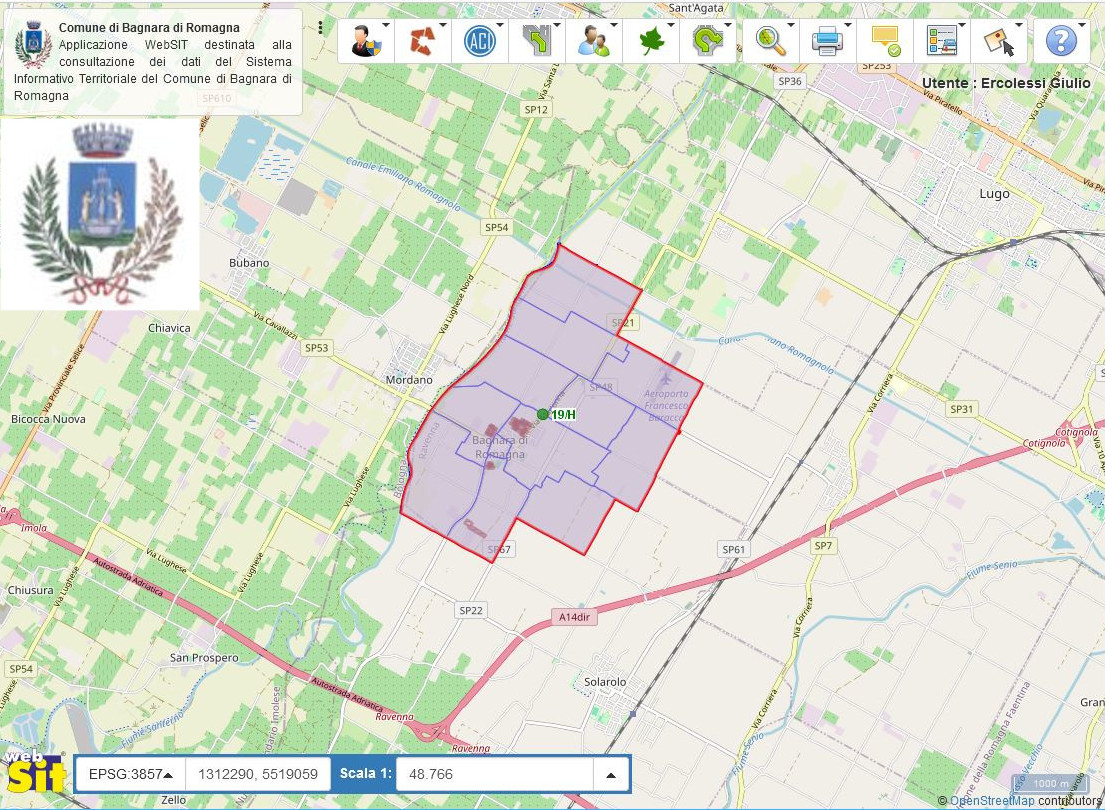Screen dimensions: 1105x810
Task: Click the small municipality crest in the header
Action: [x=33, y=44]
